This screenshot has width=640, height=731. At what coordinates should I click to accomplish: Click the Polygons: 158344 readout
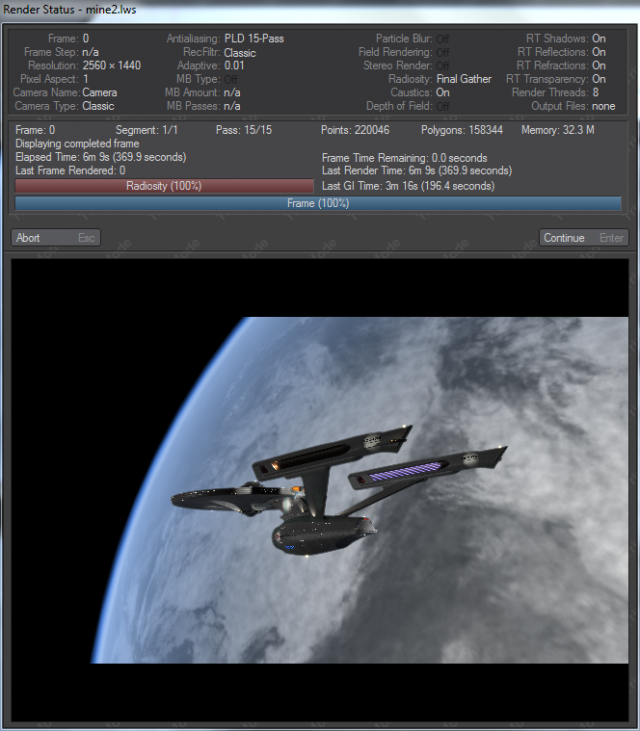tap(462, 130)
